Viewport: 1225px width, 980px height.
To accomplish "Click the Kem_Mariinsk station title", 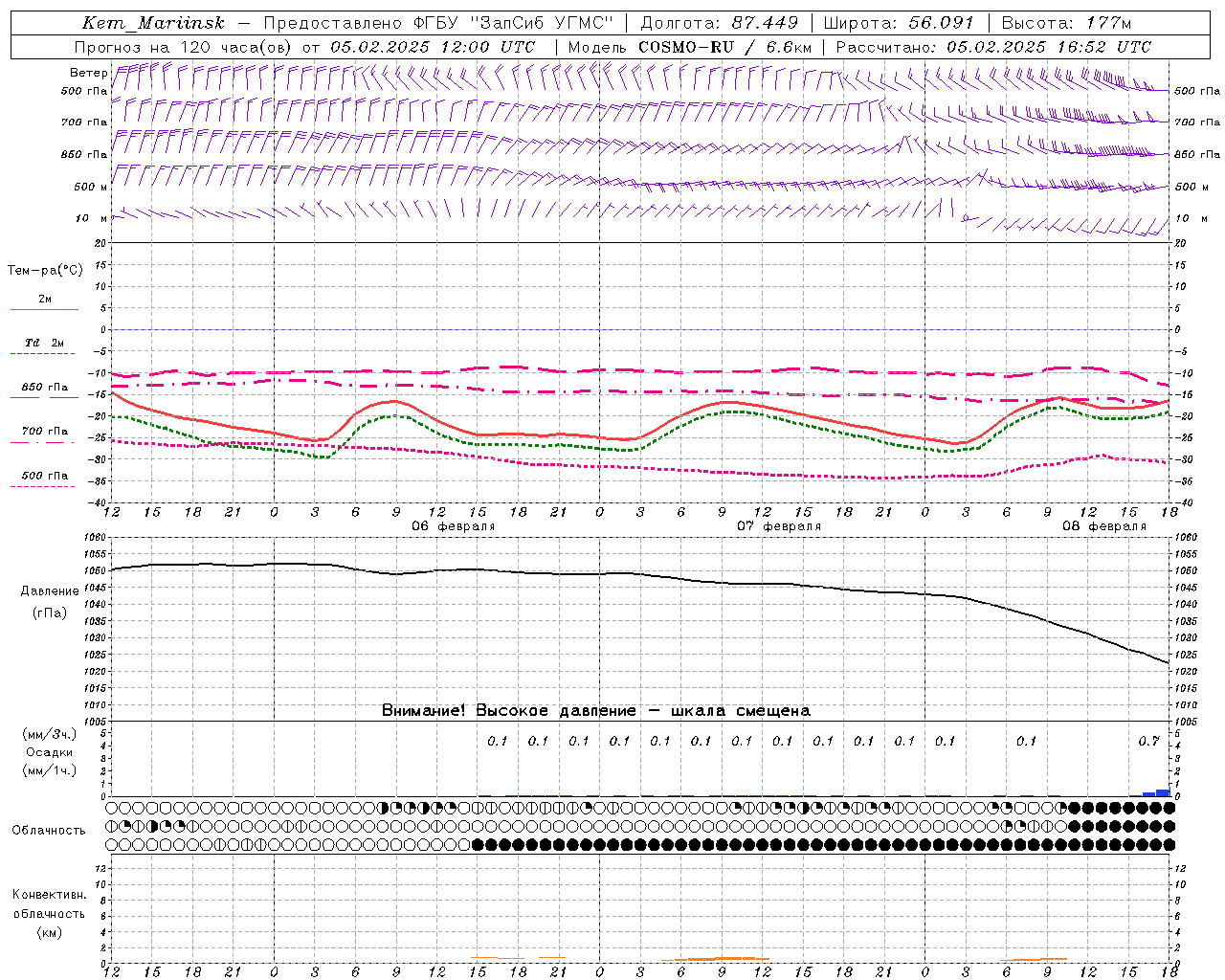I will pyautogui.click(x=153, y=23).
